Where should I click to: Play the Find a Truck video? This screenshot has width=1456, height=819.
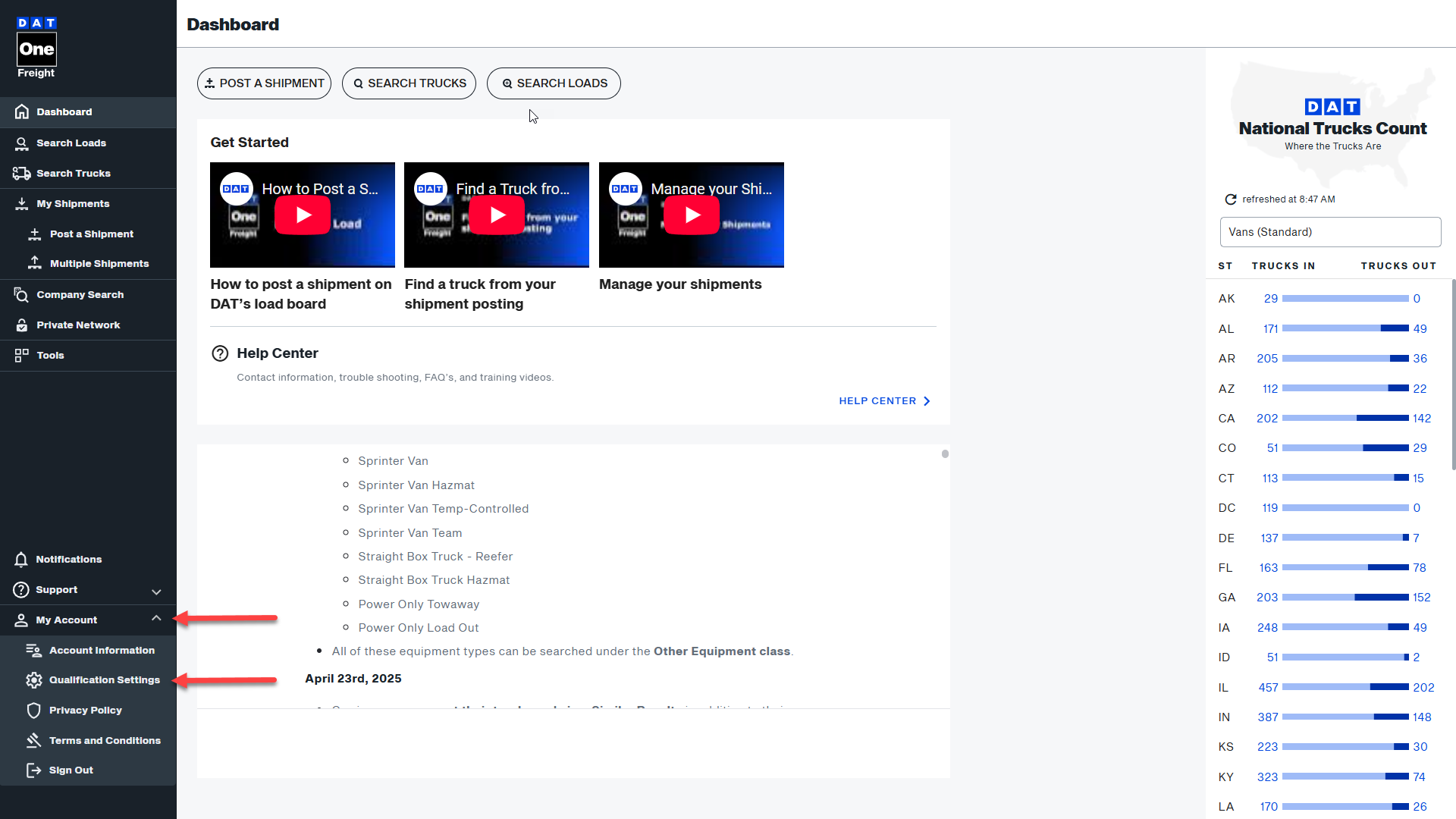pos(497,215)
